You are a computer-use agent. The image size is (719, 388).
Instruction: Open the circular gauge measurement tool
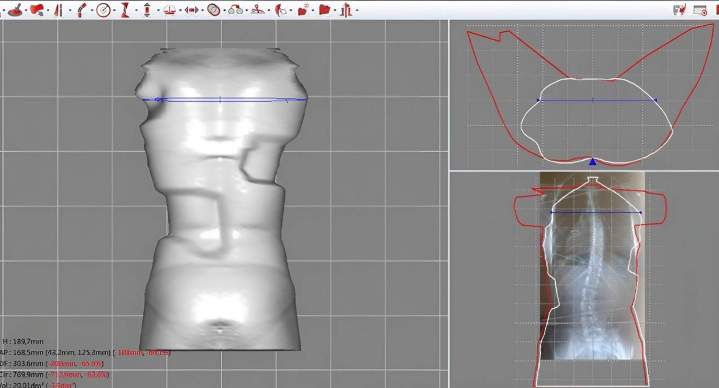coord(103,10)
